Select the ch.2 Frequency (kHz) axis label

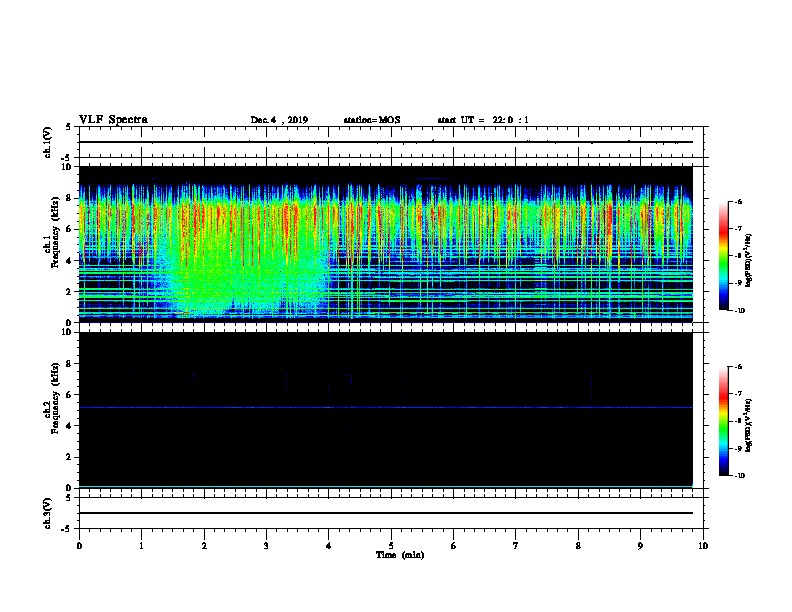(51, 398)
